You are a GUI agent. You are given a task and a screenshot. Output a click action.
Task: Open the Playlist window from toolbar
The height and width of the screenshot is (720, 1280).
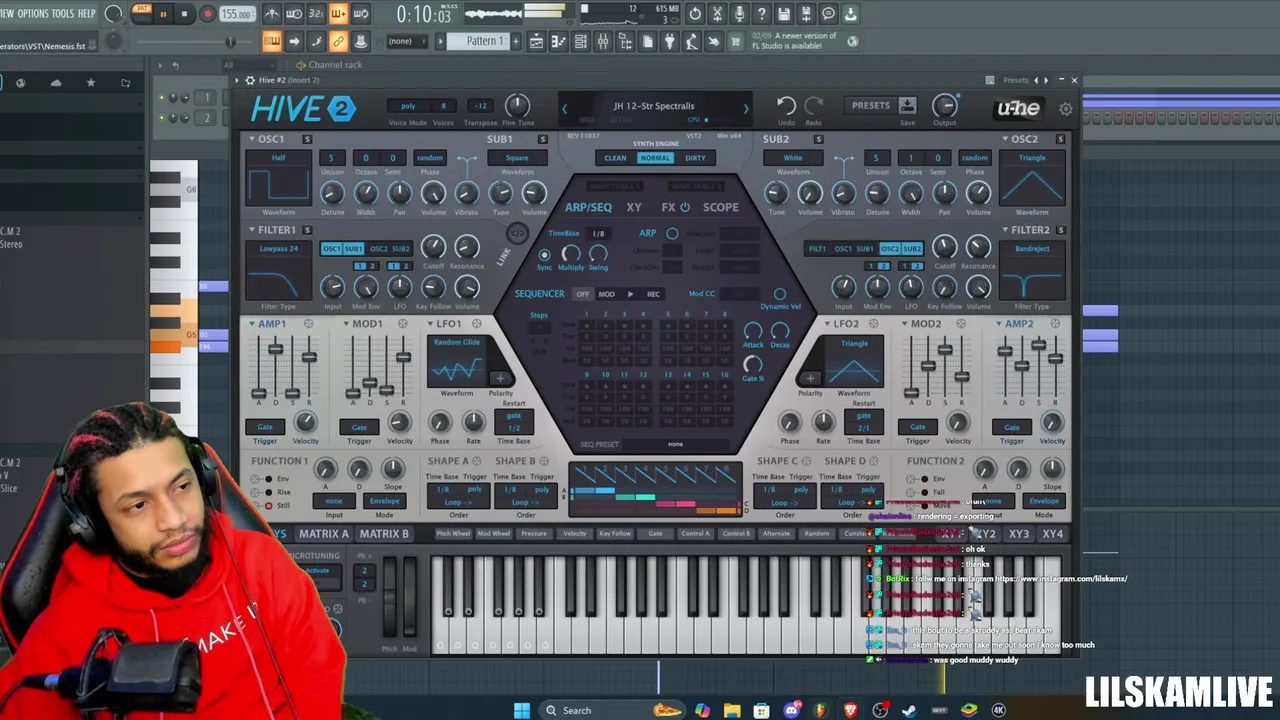point(536,41)
